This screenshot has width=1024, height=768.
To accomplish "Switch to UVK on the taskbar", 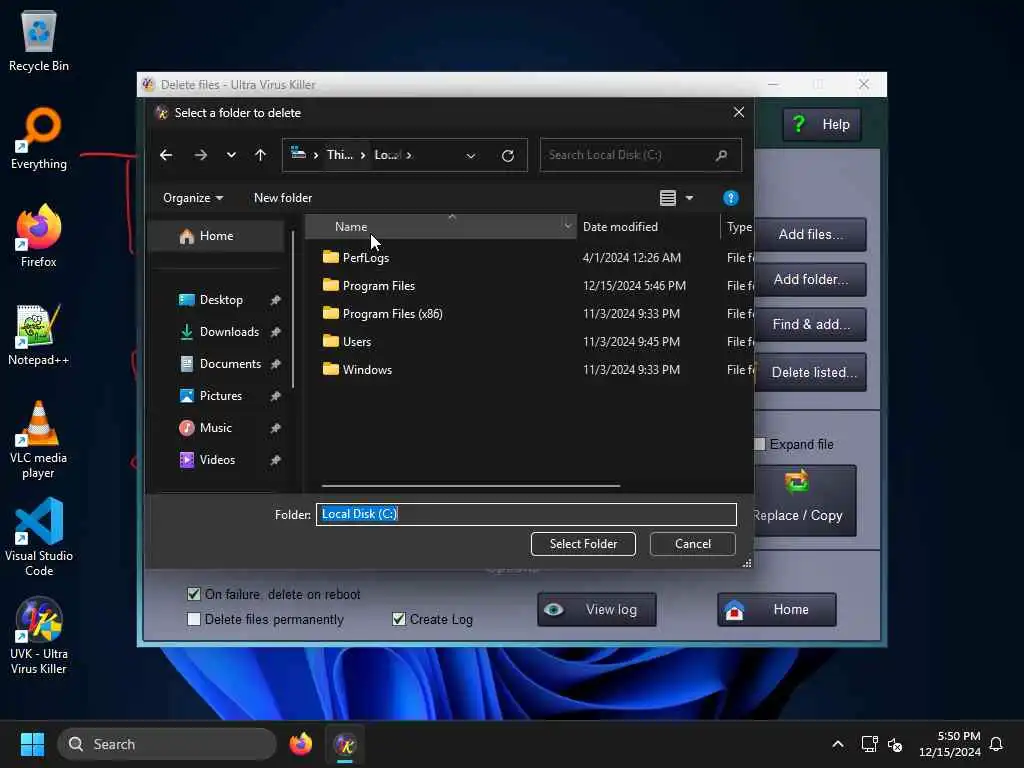I will 345,744.
